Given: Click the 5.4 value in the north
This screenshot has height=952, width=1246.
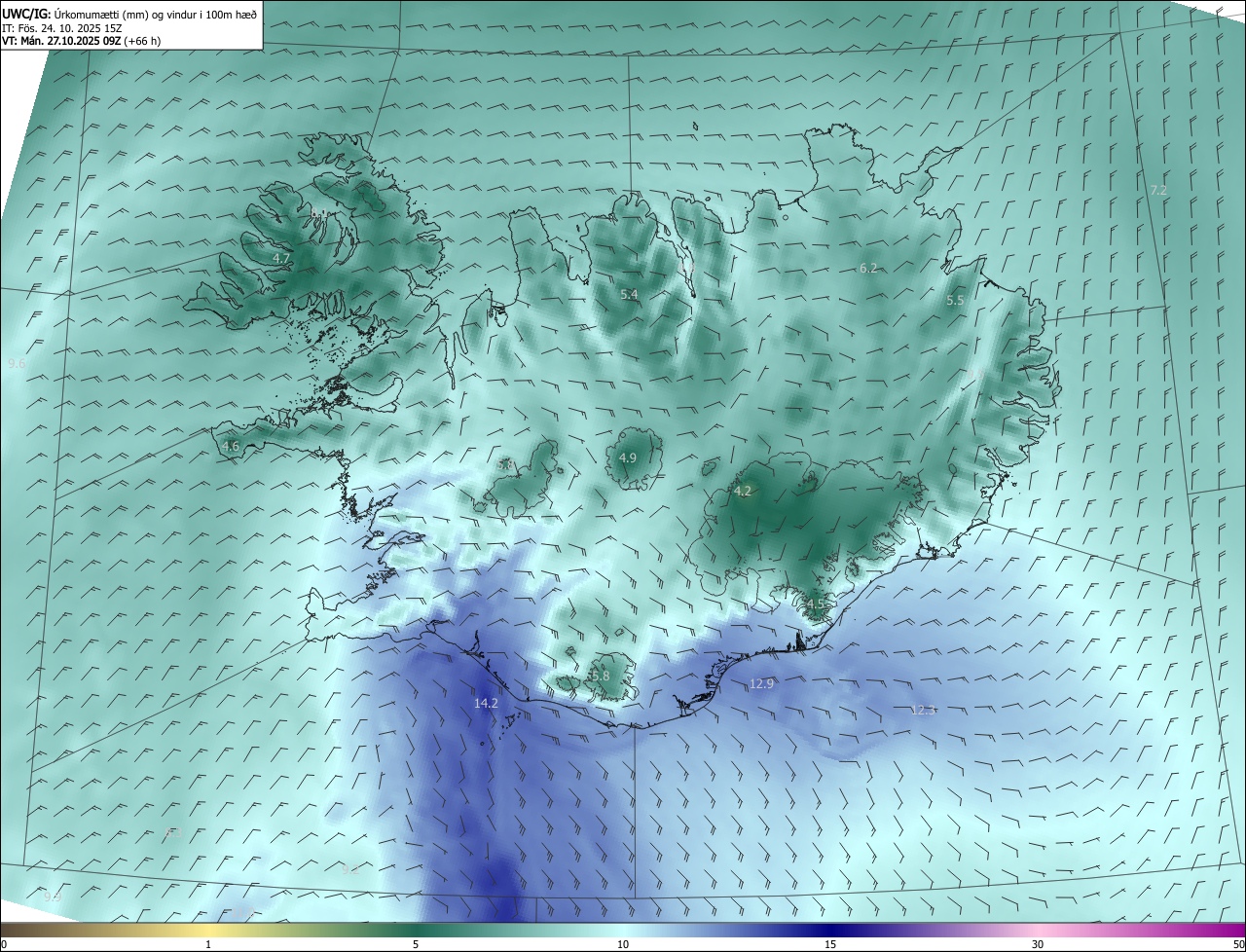Looking at the screenshot, I should [629, 294].
